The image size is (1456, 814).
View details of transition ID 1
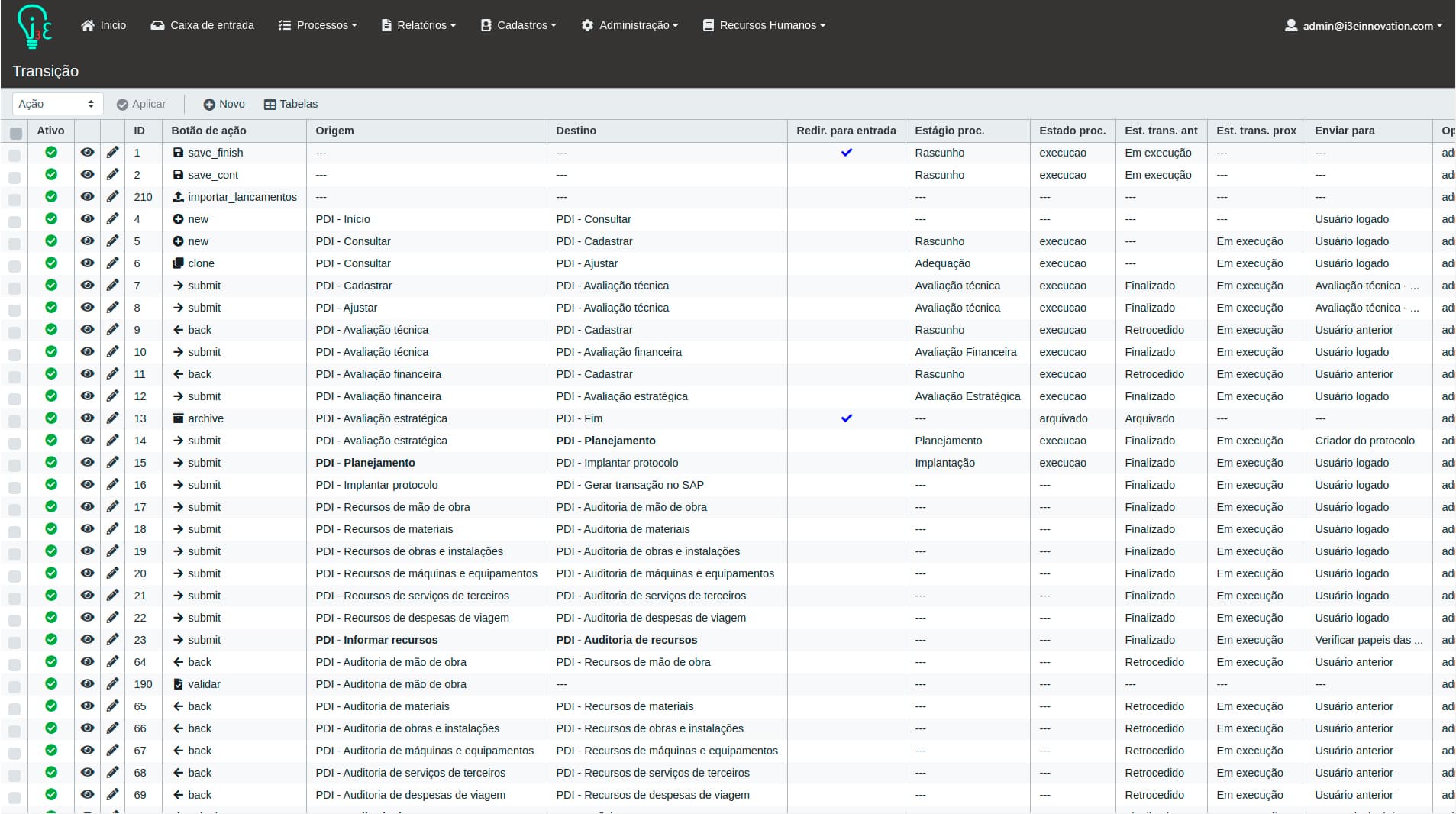(88, 153)
